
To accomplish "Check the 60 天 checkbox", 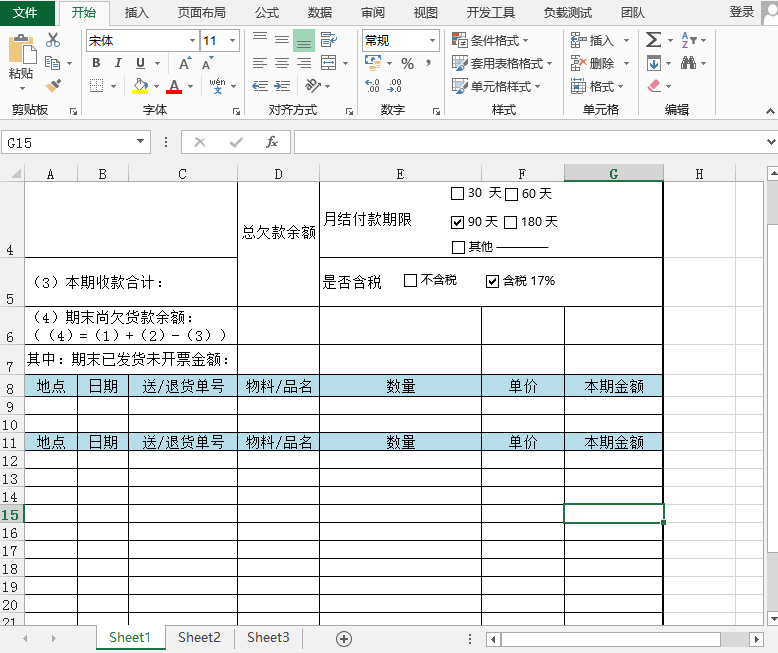I will coord(511,194).
